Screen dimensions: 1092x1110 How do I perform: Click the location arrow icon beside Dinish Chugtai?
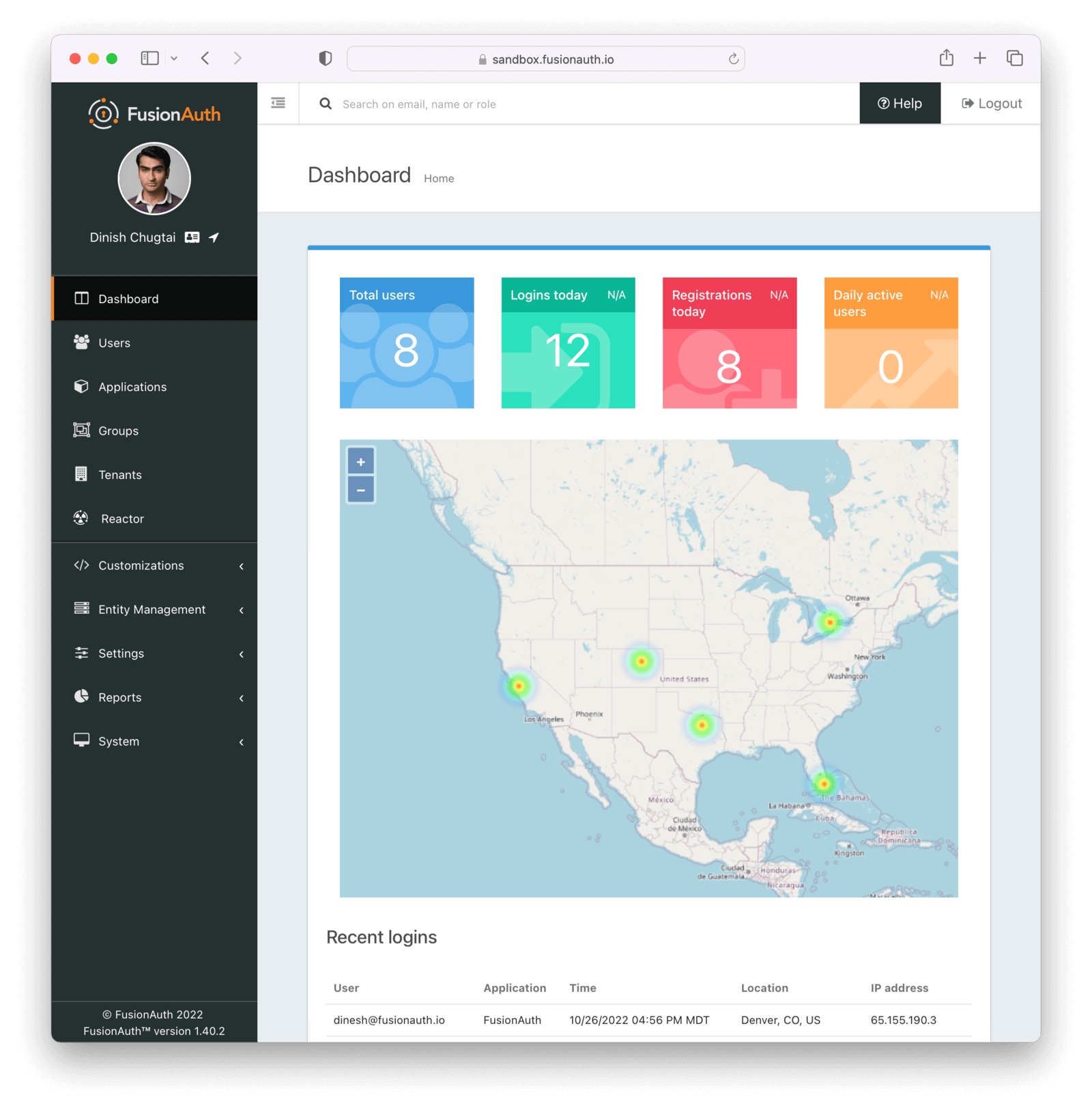point(214,237)
